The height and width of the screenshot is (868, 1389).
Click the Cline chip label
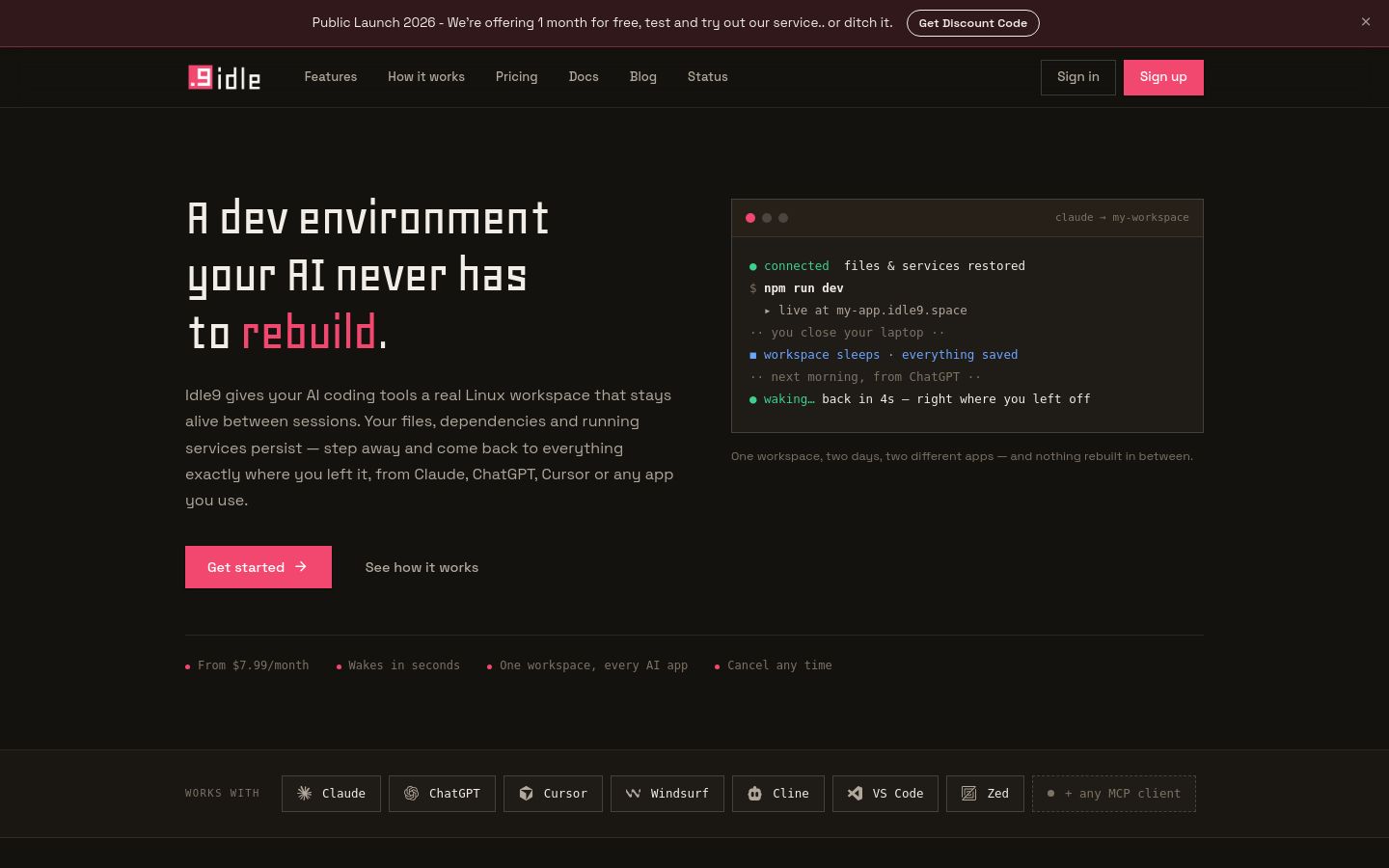coord(791,794)
